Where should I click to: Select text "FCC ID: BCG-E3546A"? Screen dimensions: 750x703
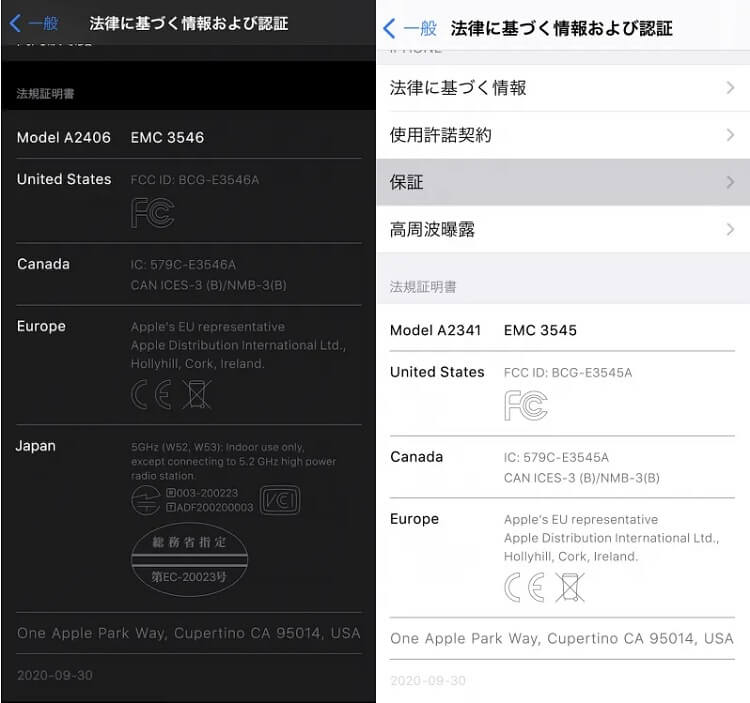click(x=195, y=180)
